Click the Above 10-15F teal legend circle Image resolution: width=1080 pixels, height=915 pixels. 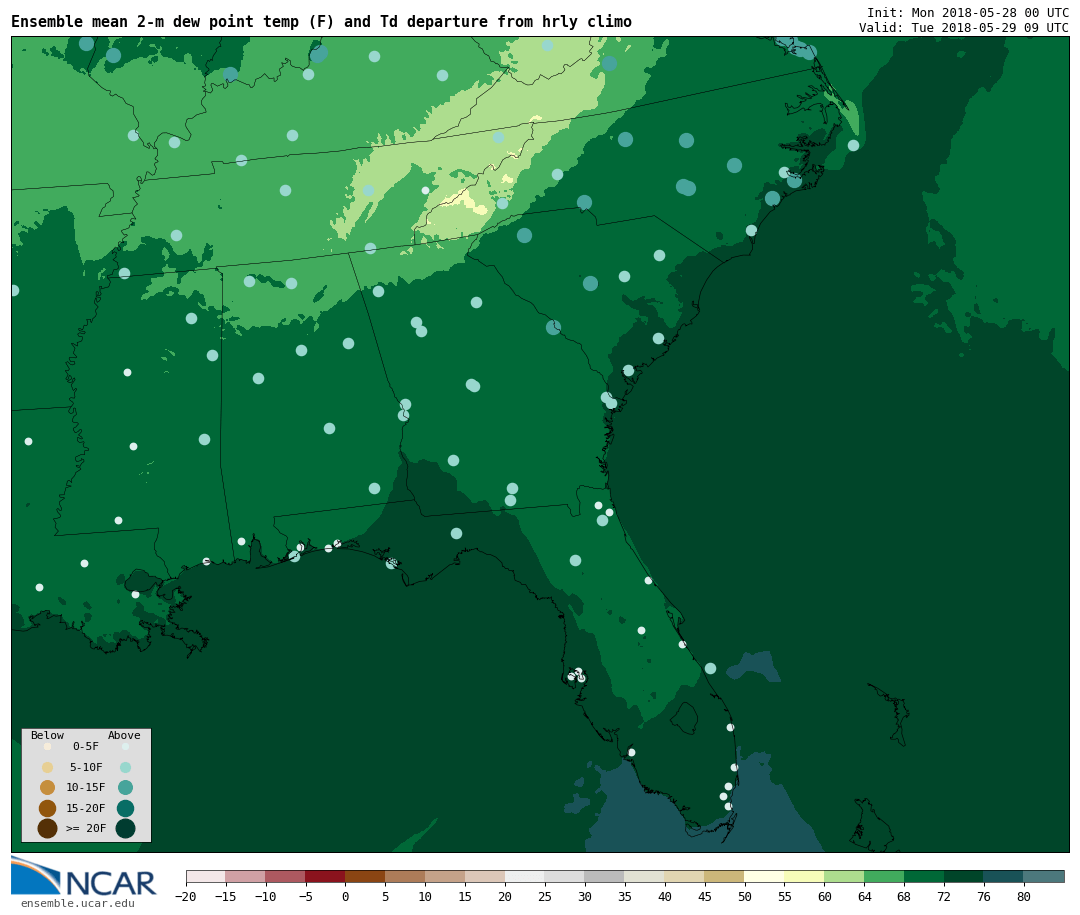tap(125, 788)
